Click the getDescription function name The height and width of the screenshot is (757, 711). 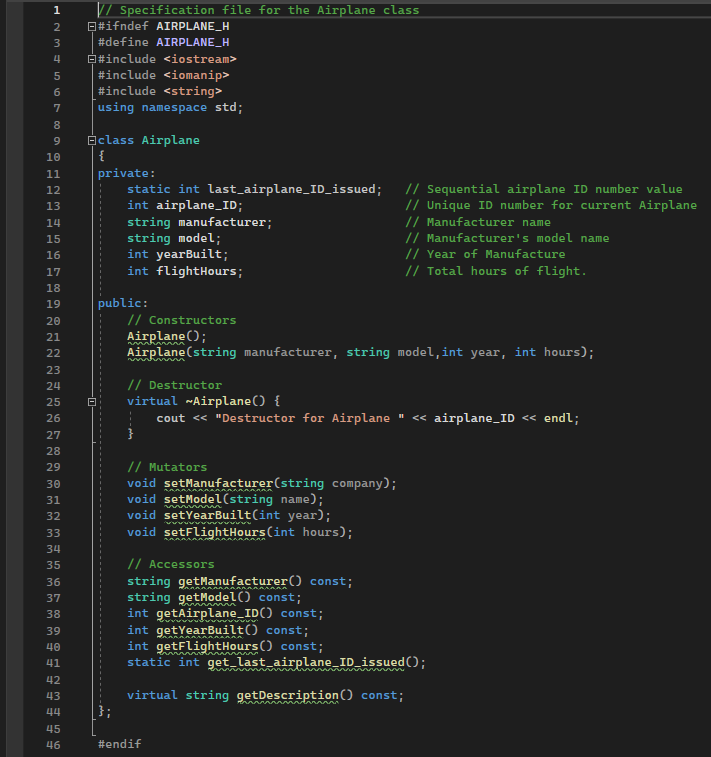287,695
